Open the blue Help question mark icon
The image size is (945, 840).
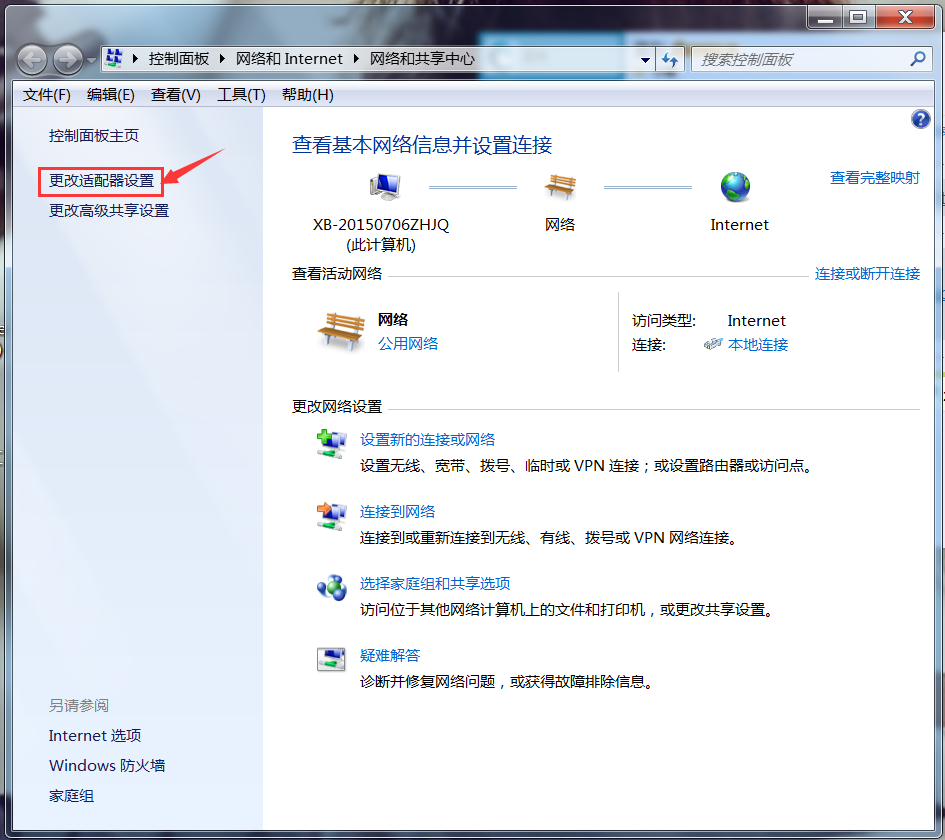[x=920, y=119]
